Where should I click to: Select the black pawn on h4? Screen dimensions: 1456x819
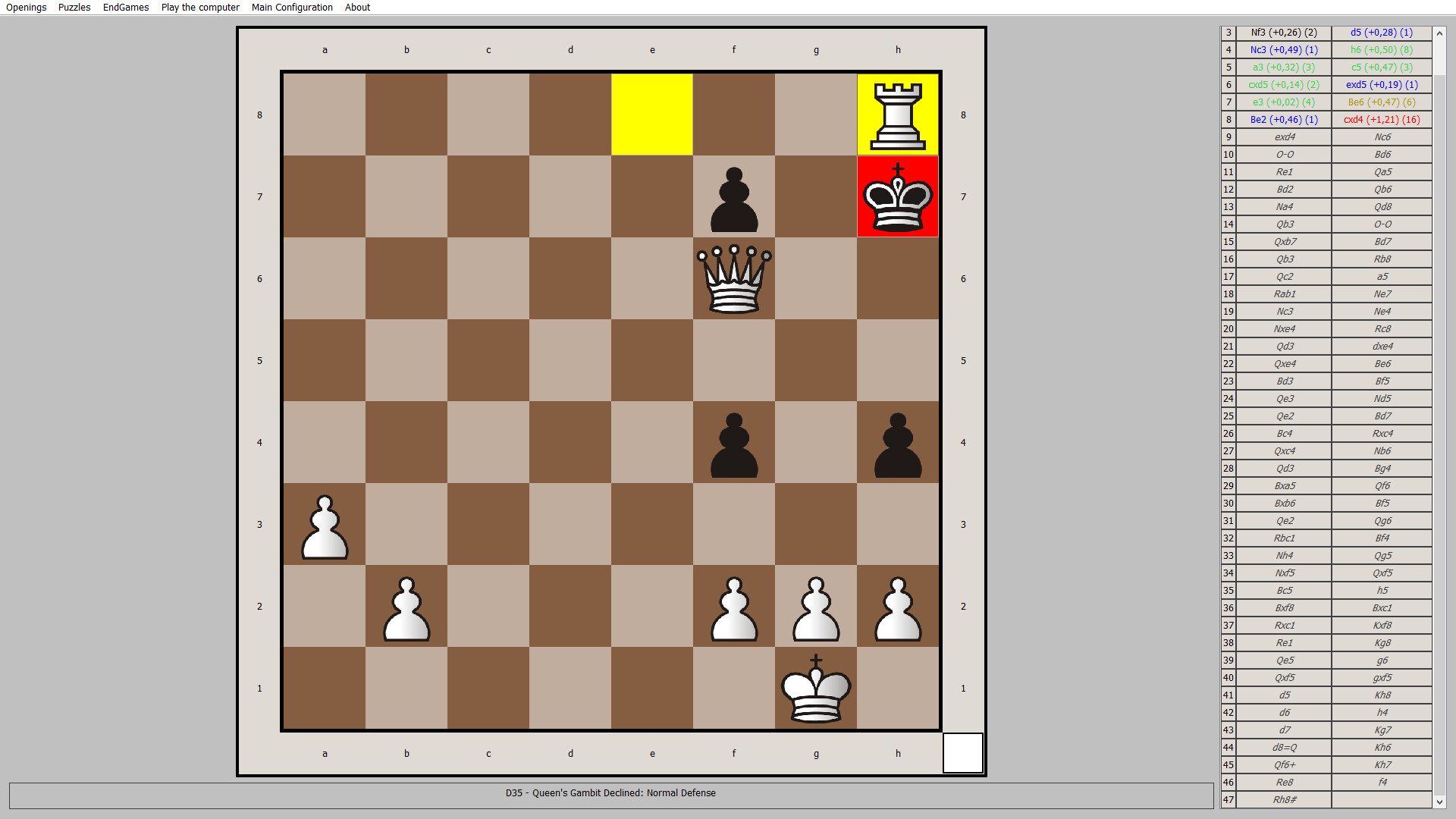[898, 442]
